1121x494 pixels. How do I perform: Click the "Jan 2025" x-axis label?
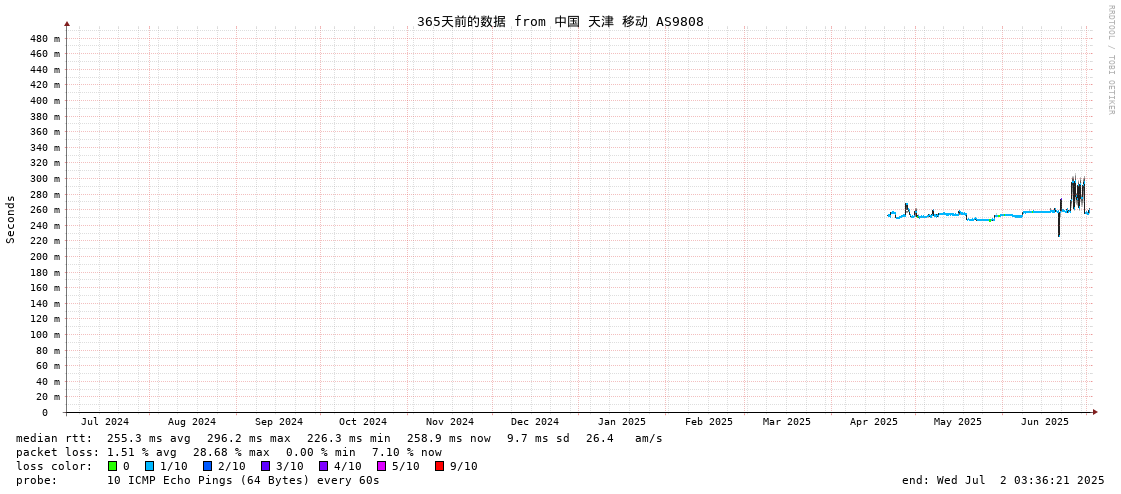point(622,422)
